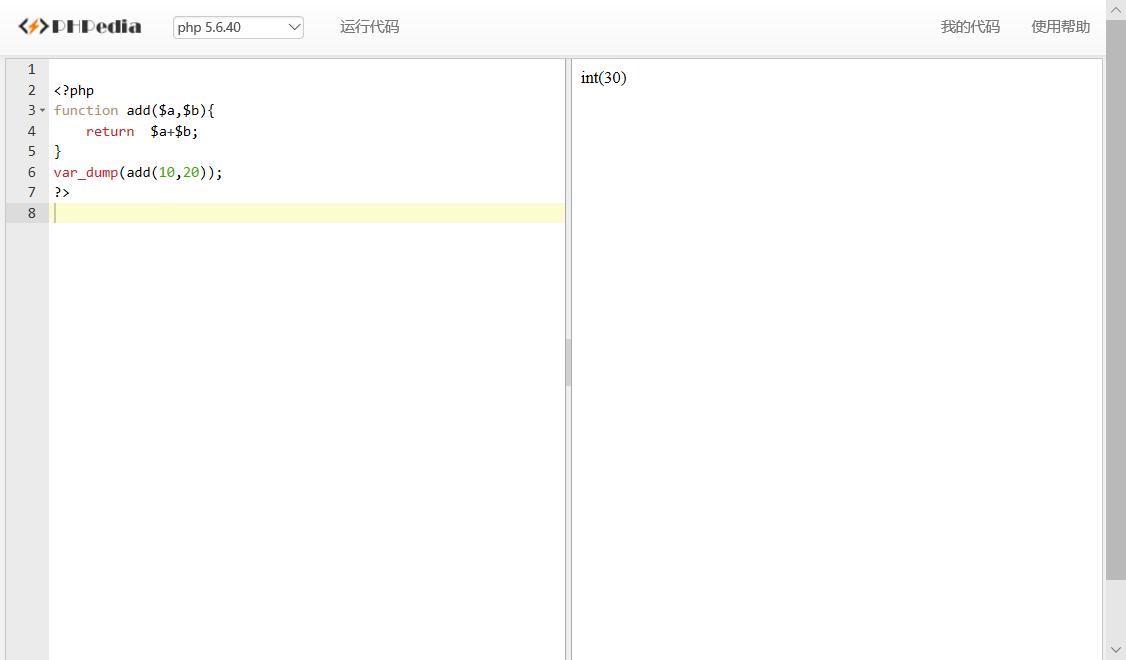
Task: Click line number 6 in the gutter
Action: click(32, 172)
